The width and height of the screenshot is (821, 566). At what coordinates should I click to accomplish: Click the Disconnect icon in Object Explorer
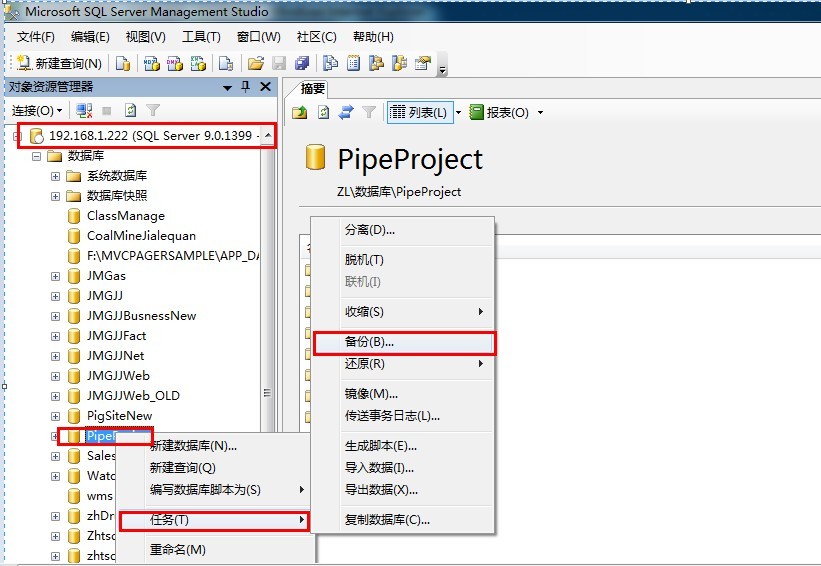84,110
